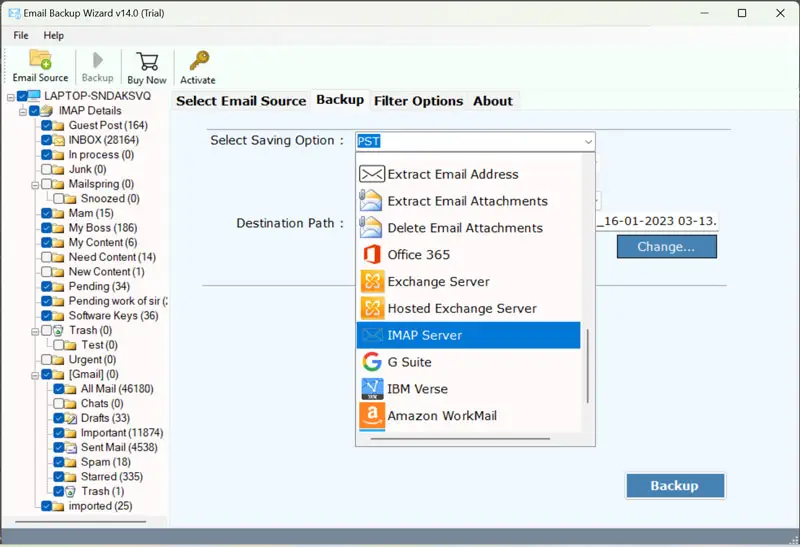Select the Amazon WorkMail option
800x547 pixels.
pos(442,416)
